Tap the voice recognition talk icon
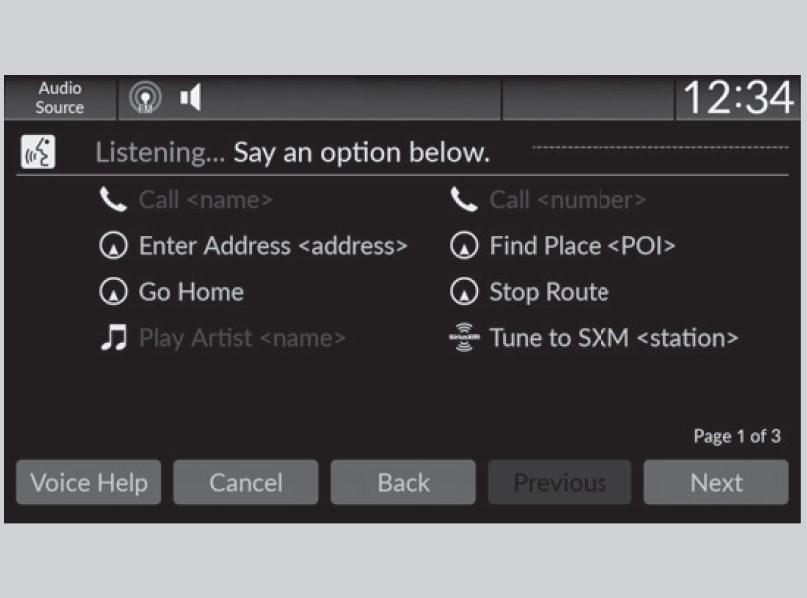Image resolution: width=807 pixels, height=598 pixels. pyautogui.click(x=38, y=153)
